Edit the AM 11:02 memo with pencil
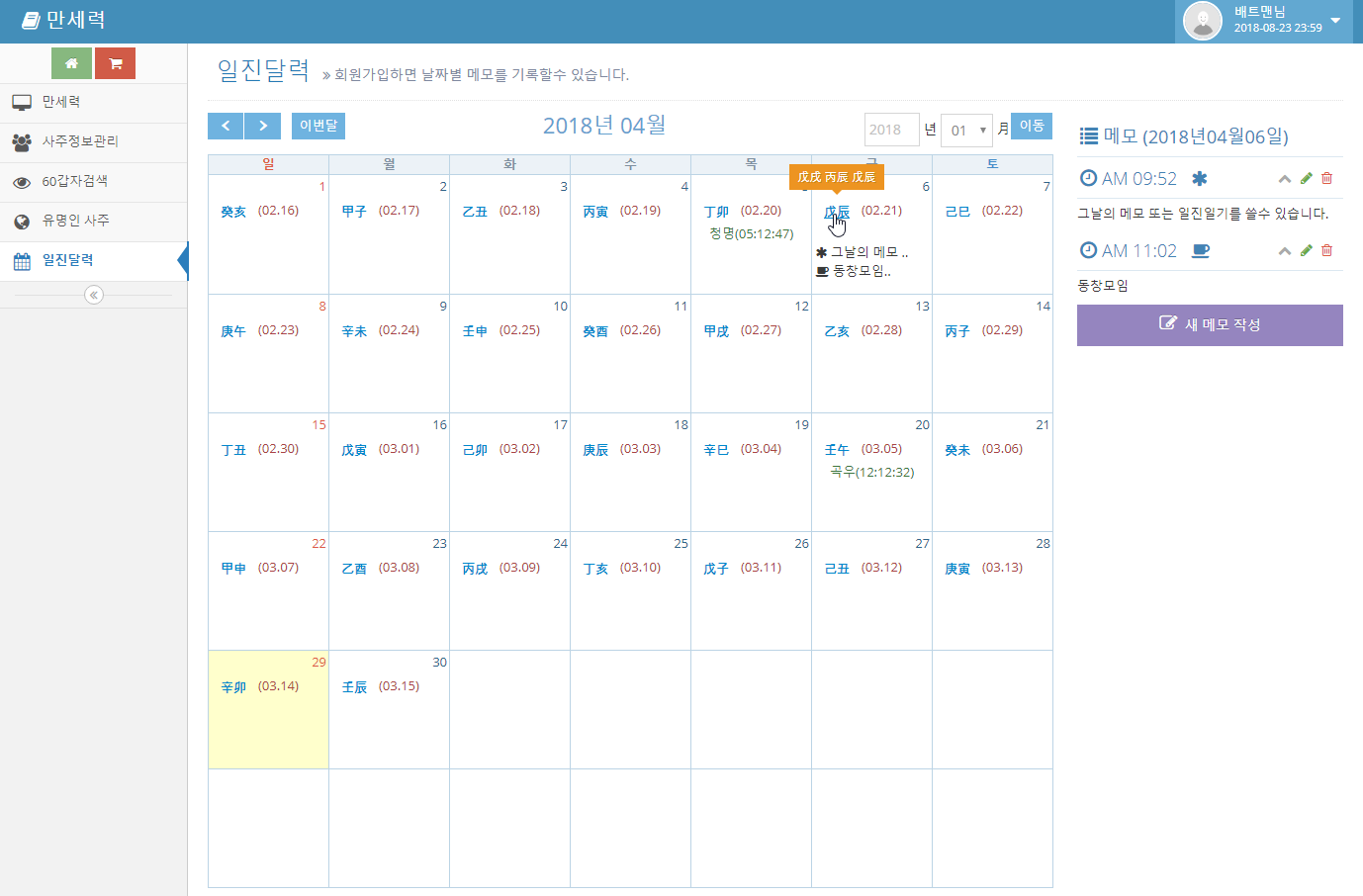The image size is (1363, 896). 1307,251
